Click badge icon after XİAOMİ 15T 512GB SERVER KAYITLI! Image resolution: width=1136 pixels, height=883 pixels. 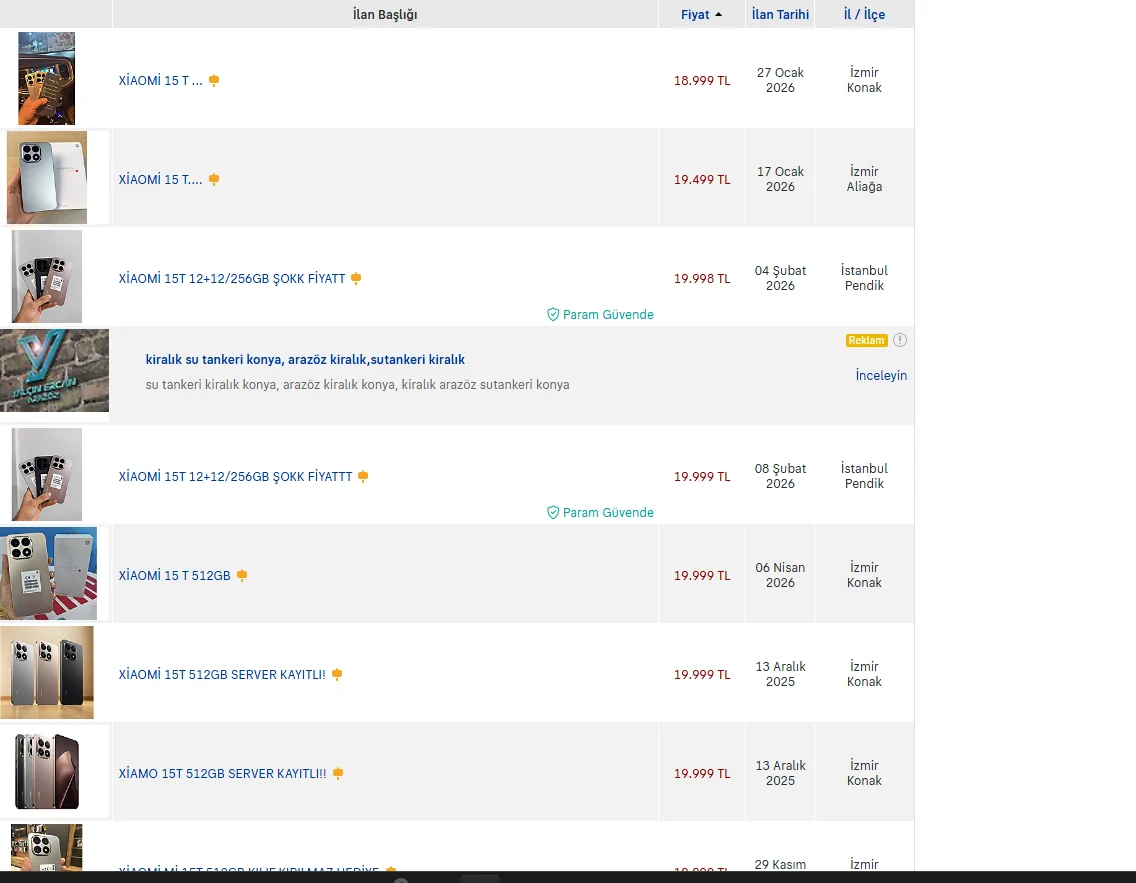337,674
